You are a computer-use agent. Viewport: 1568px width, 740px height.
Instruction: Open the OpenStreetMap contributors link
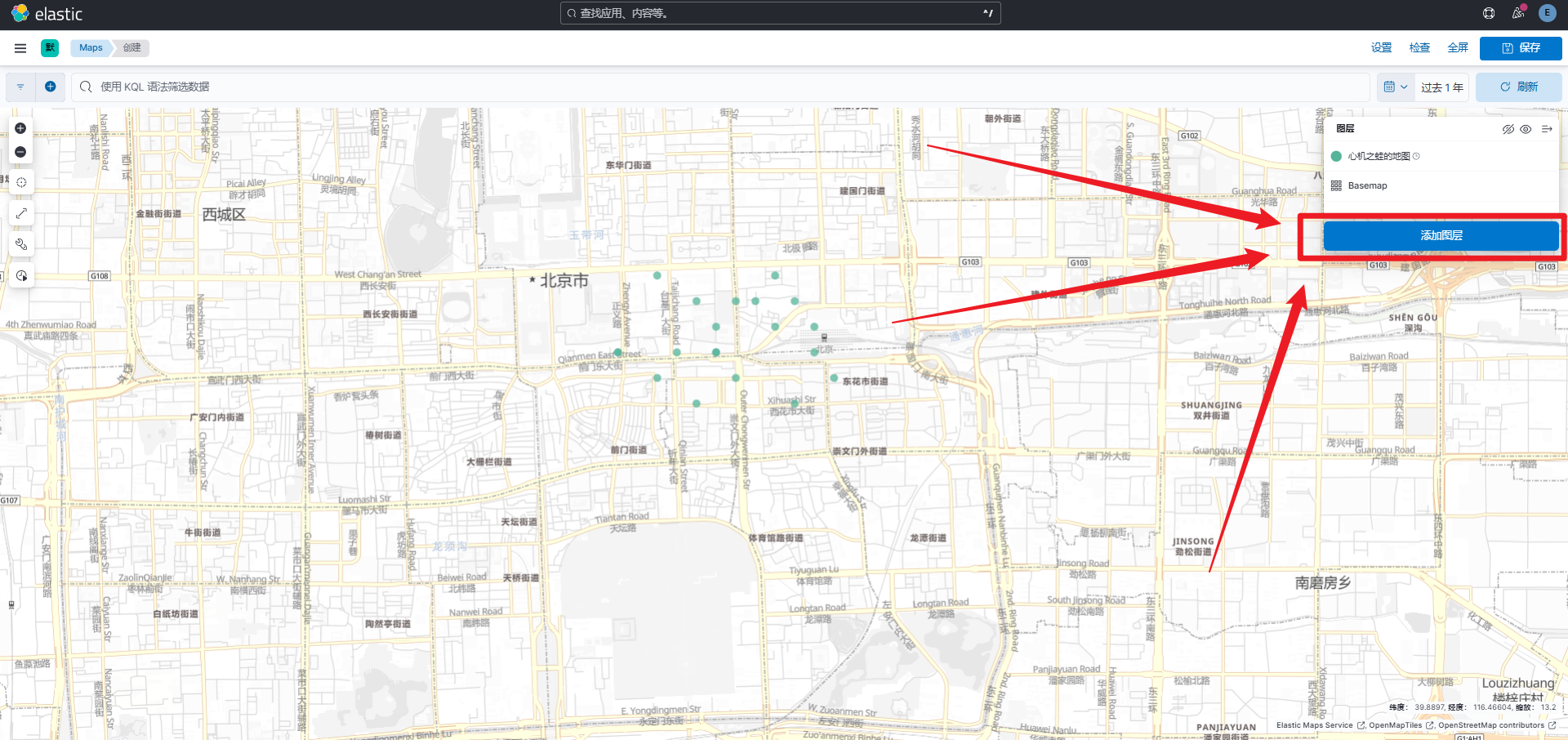point(1497,725)
